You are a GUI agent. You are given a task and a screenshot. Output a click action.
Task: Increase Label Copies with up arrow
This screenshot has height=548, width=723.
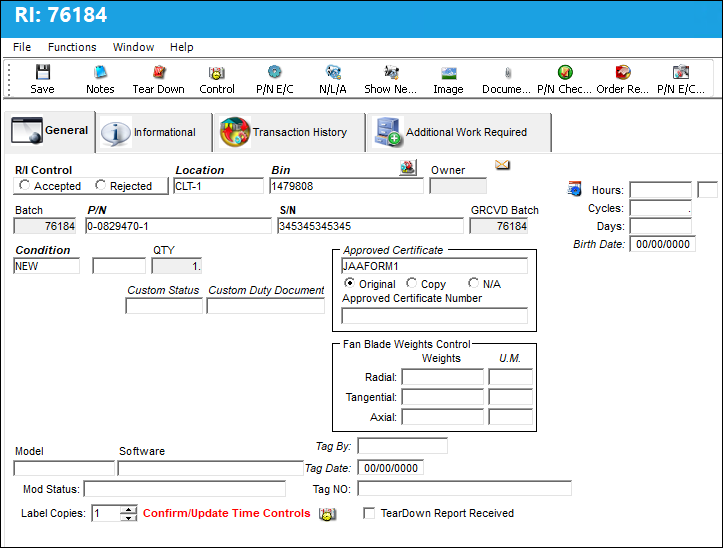point(129,510)
